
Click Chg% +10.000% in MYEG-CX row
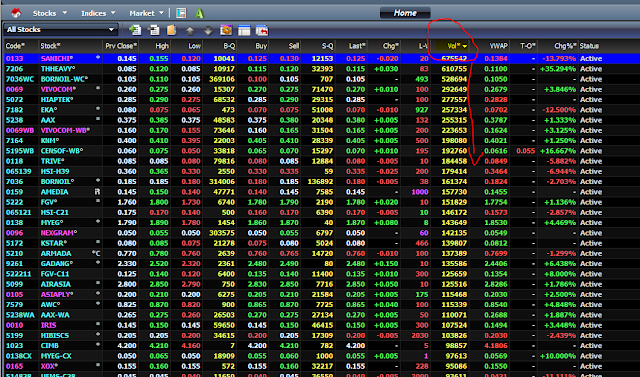pos(558,356)
